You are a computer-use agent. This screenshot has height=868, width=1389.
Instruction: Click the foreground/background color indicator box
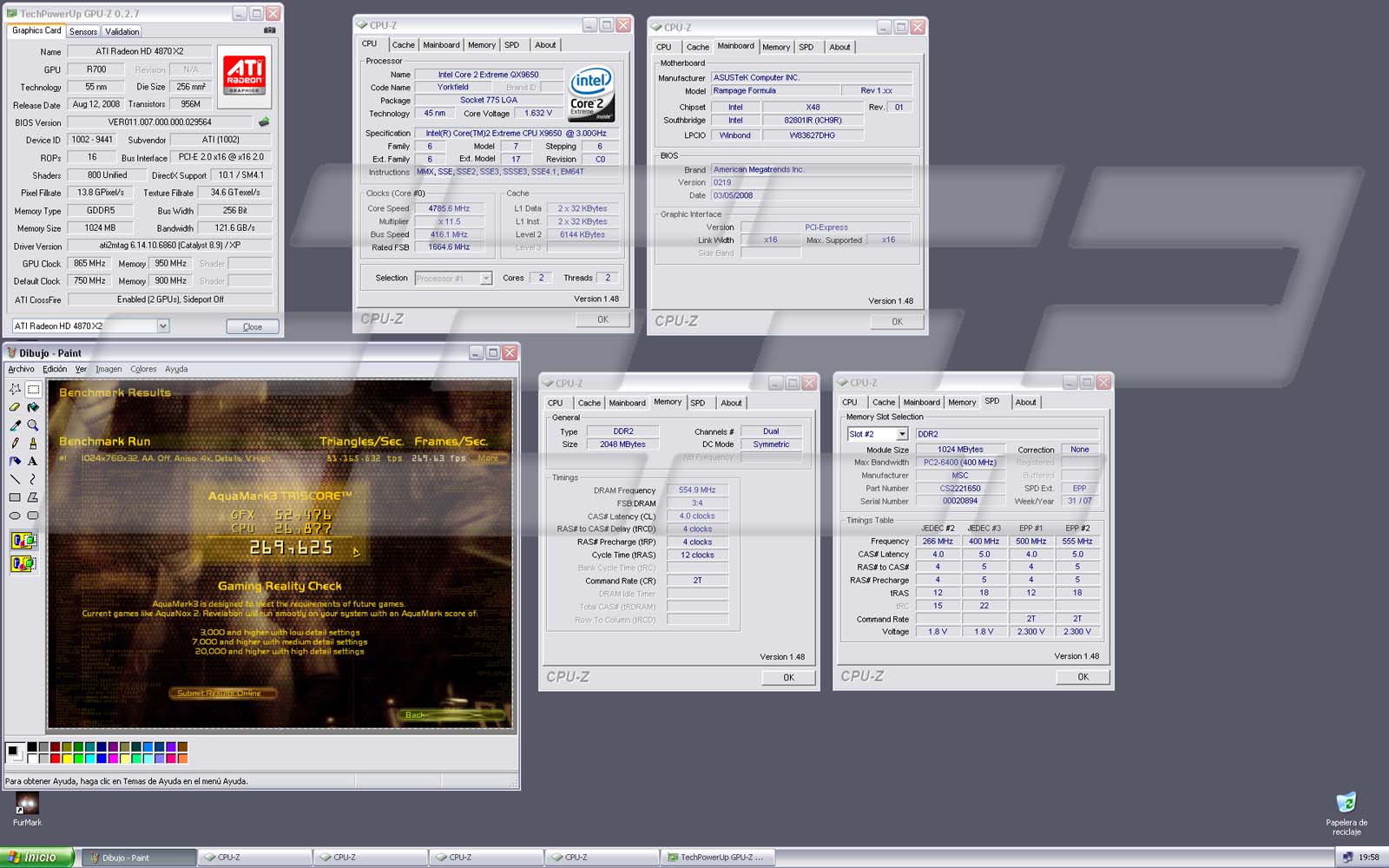(x=15, y=752)
